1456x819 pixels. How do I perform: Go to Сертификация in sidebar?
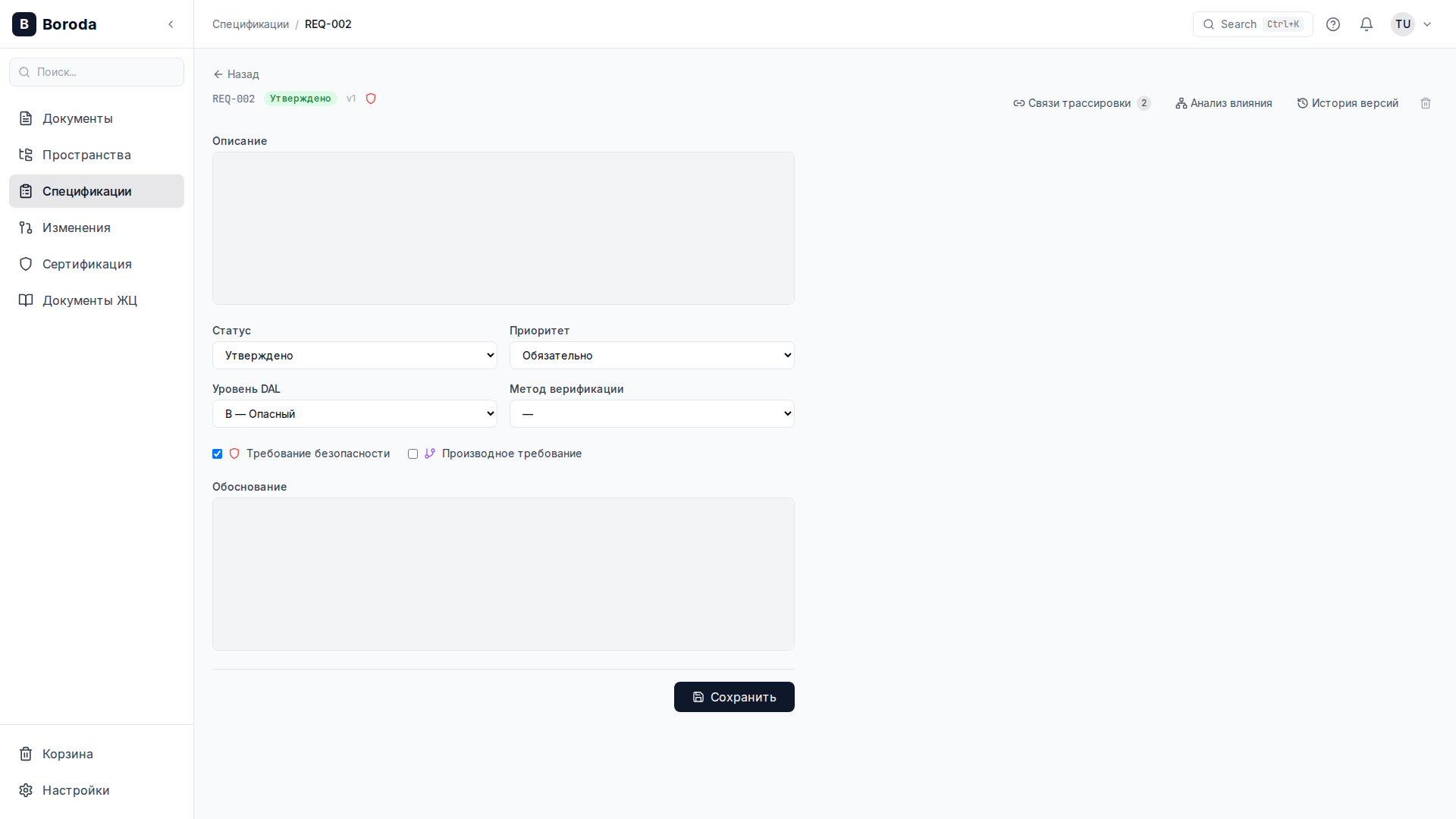[x=86, y=264]
